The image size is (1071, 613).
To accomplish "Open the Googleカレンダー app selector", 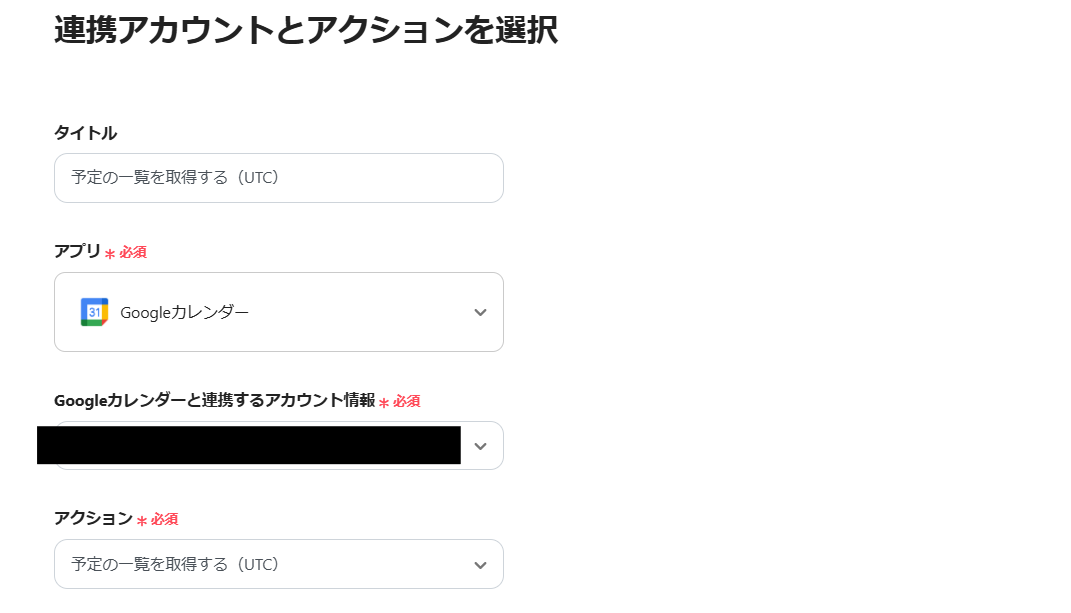I will pyautogui.click(x=278, y=311).
